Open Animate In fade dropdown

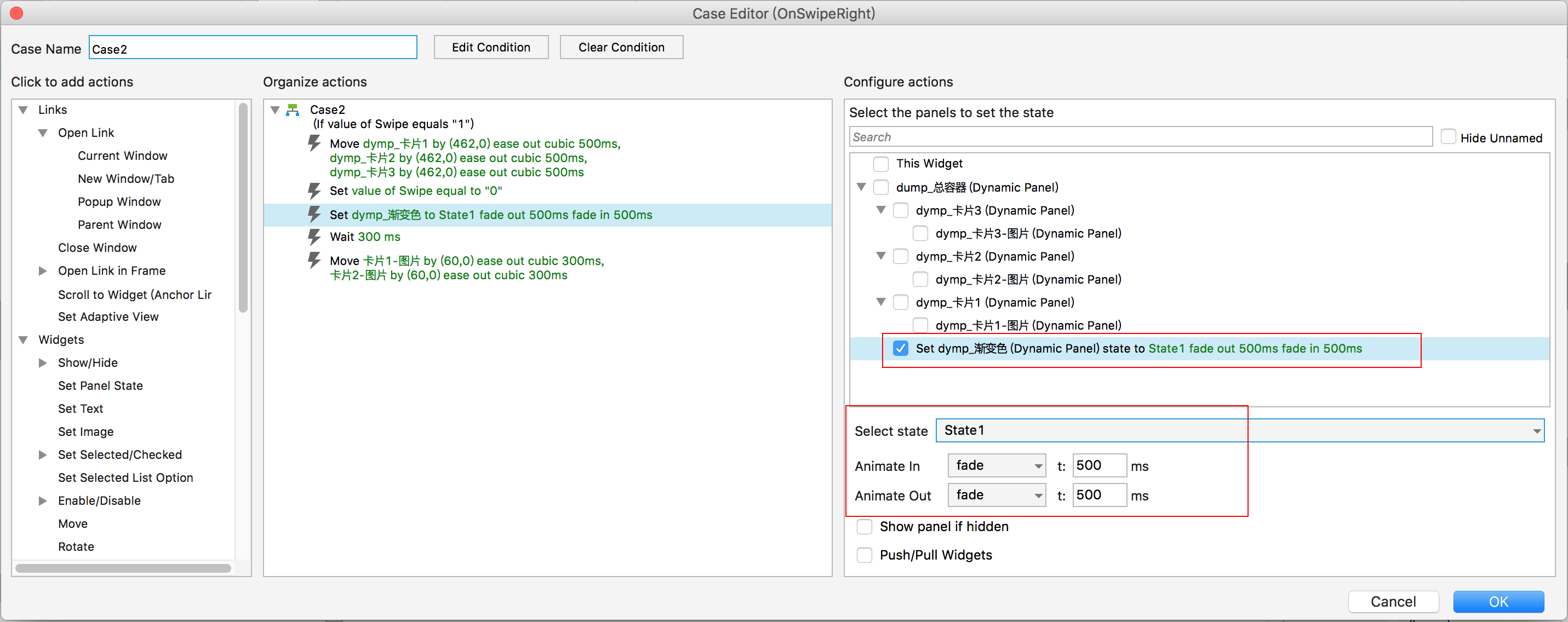997,465
